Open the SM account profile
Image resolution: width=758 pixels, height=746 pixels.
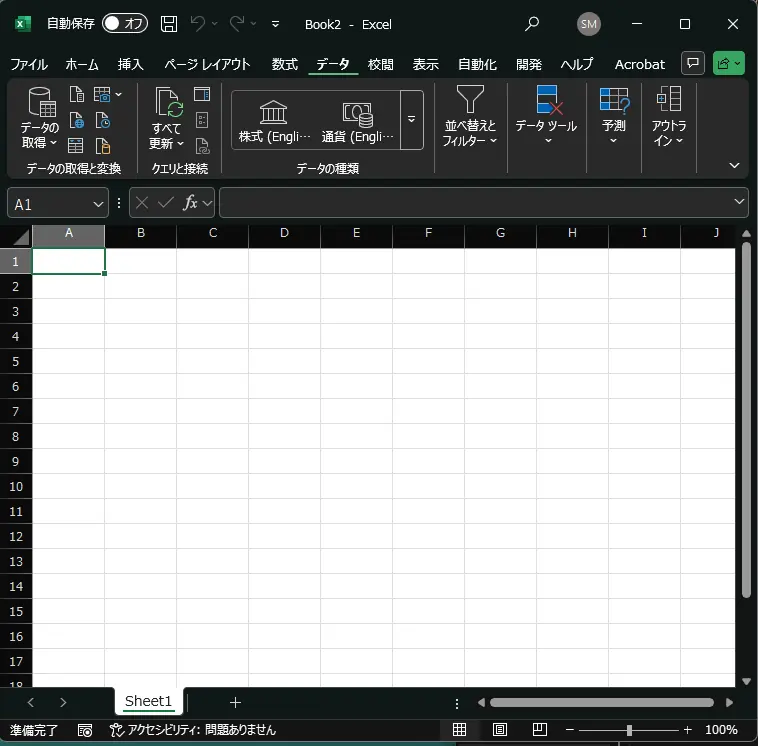[588, 24]
